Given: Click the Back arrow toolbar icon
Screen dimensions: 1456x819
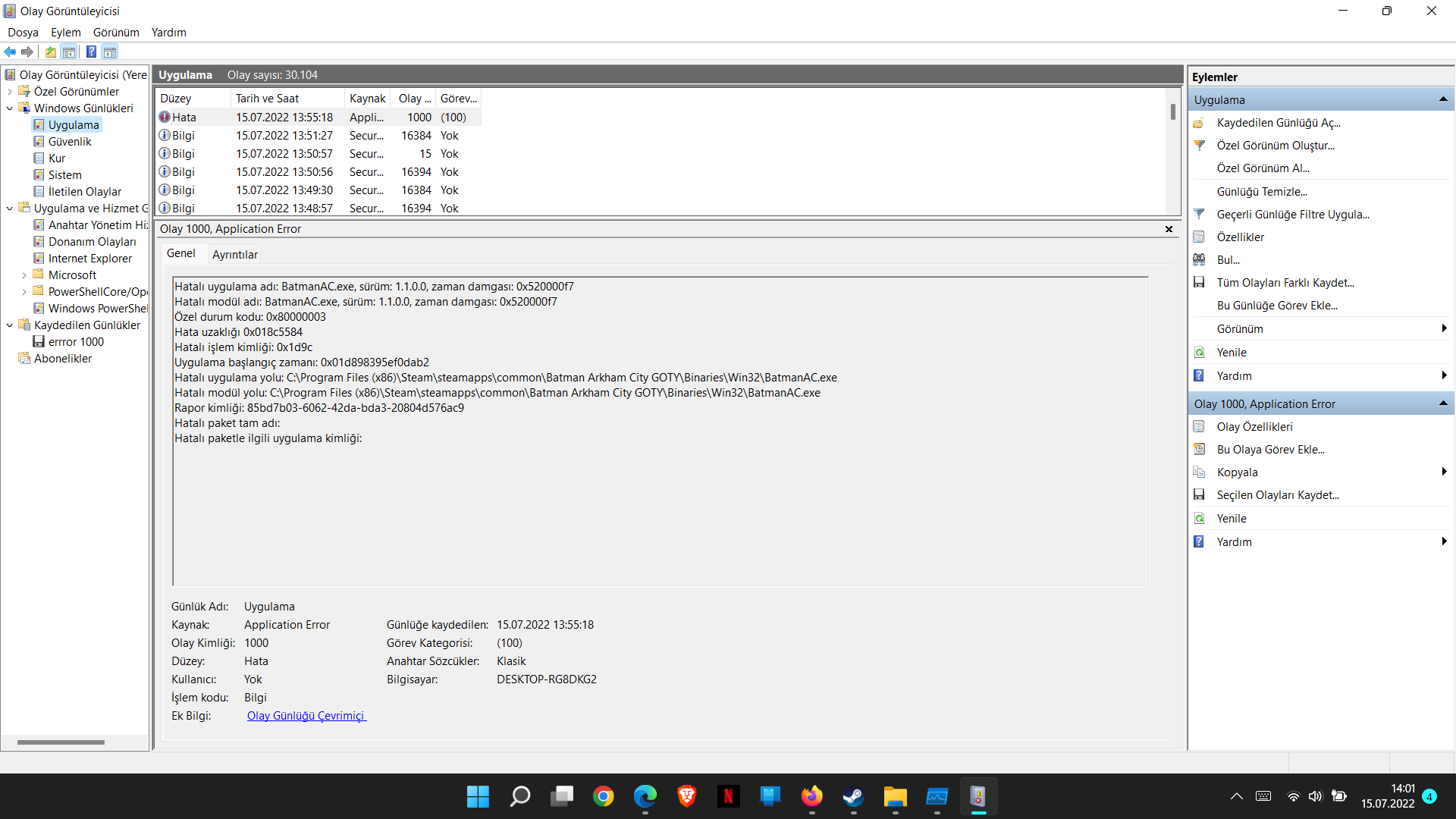Looking at the screenshot, I should pos(10,52).
